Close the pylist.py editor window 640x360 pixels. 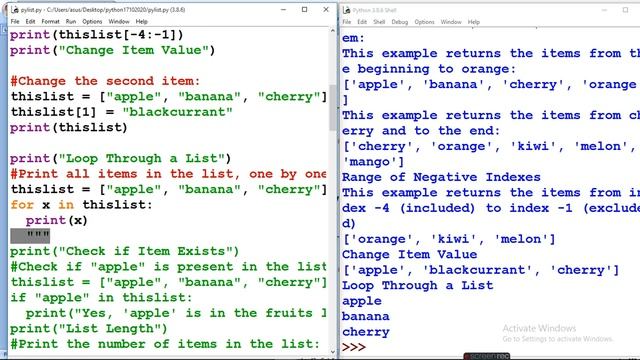[326, 9]
